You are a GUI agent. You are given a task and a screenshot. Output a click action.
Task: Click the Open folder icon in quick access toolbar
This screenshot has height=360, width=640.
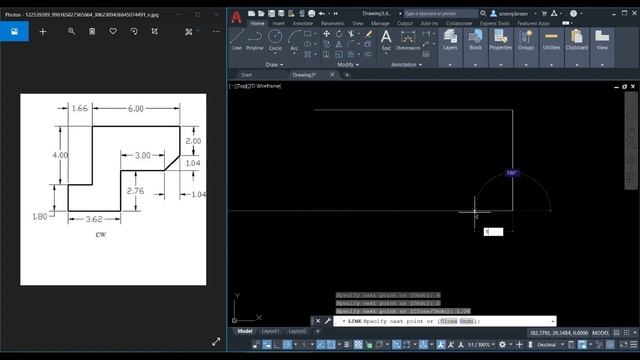click(261, 13)
